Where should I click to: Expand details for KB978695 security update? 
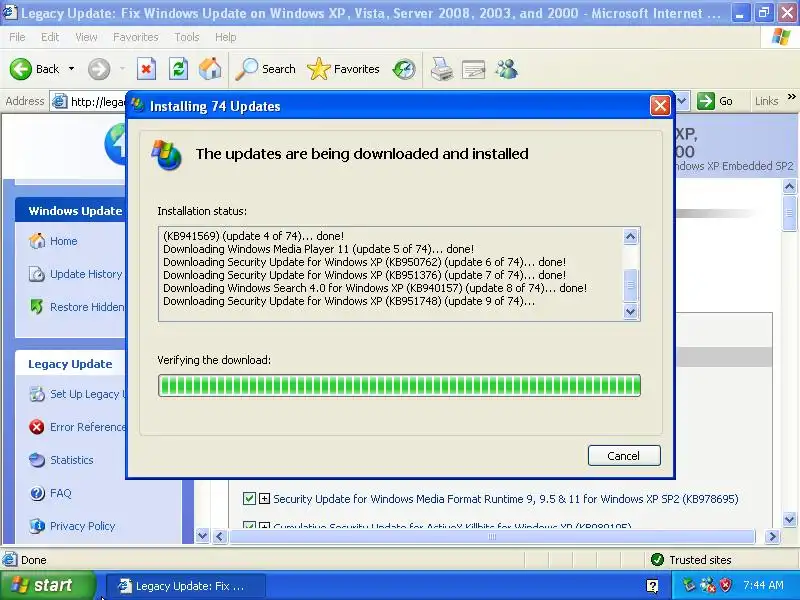click(x=264, y=498)
